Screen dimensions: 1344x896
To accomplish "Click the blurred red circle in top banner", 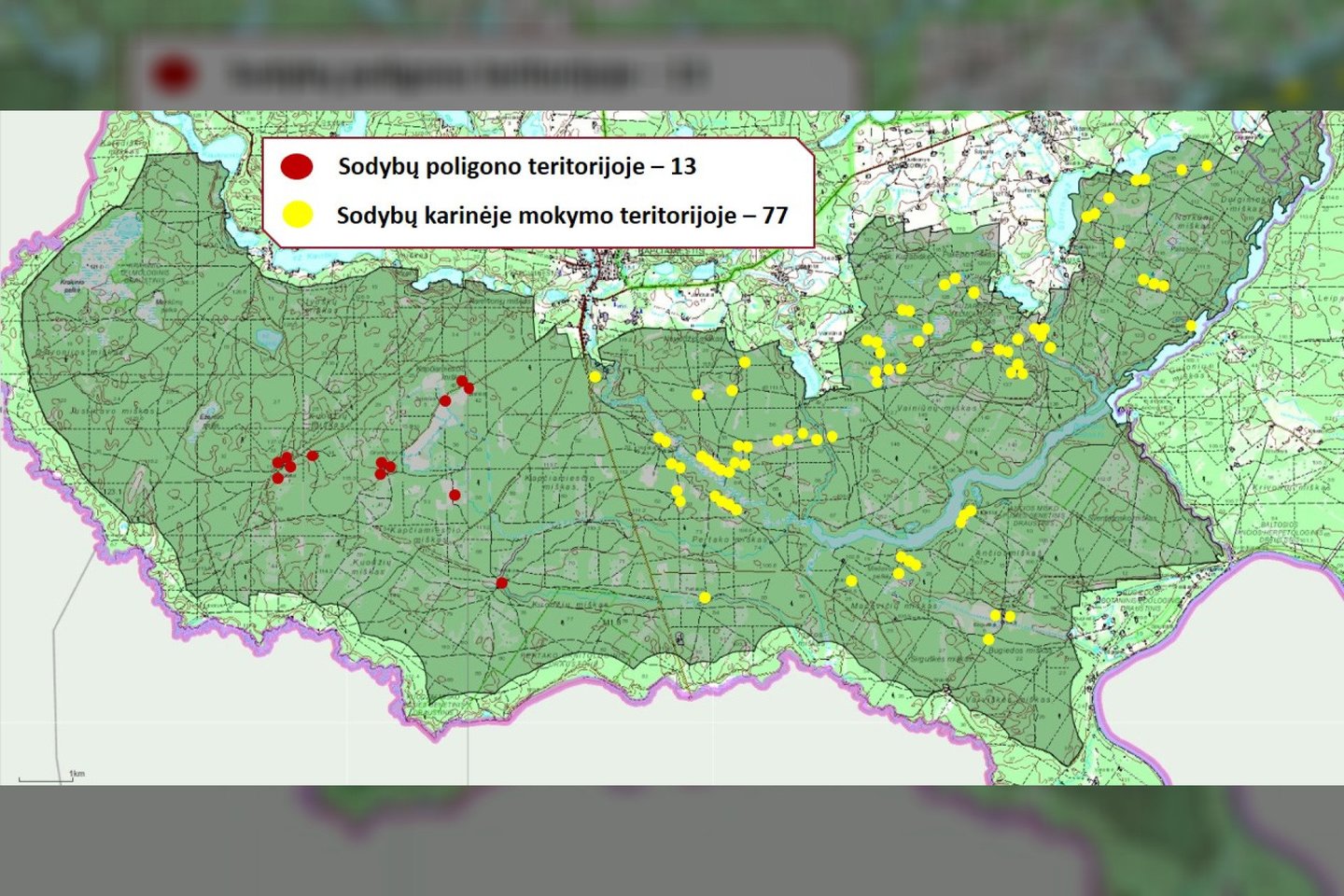I will point(174,74).
